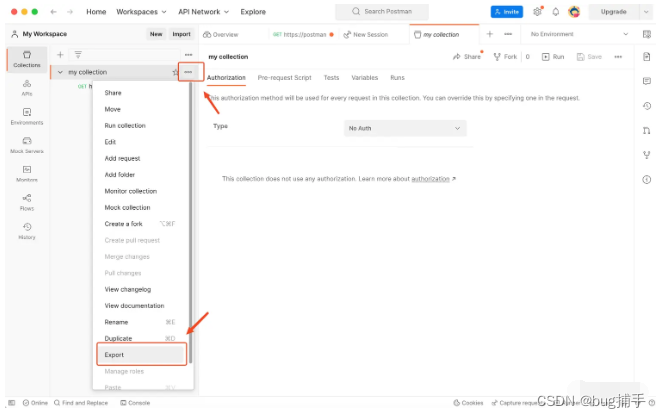Switch to the Runs tab
Screen dimensions: 661x418
click(397, 78)
